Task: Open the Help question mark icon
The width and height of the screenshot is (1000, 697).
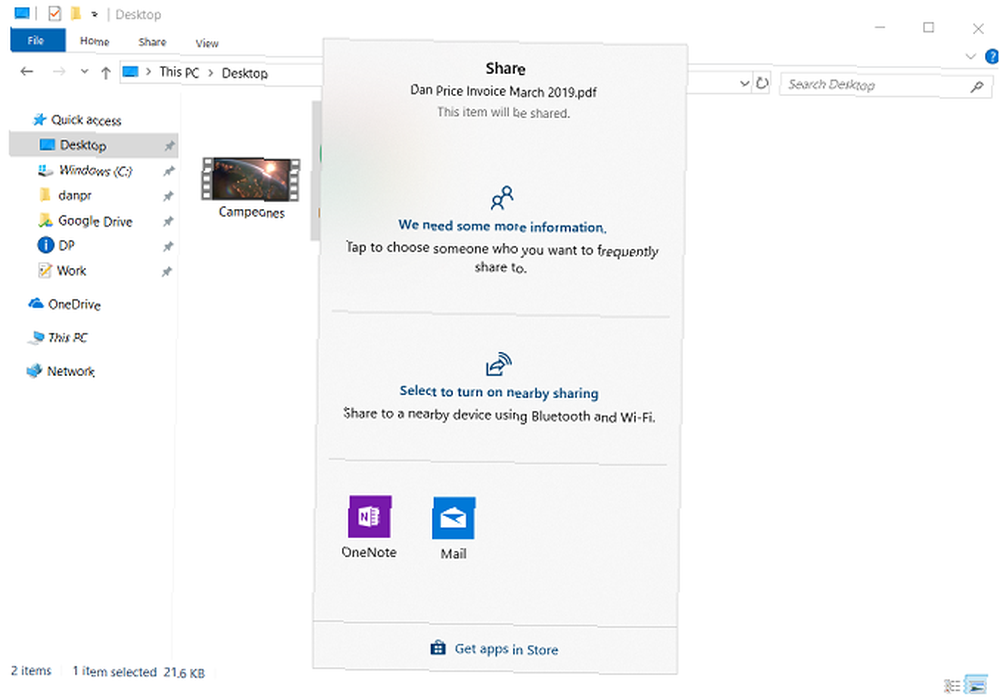Action: (x=992, y=57)
